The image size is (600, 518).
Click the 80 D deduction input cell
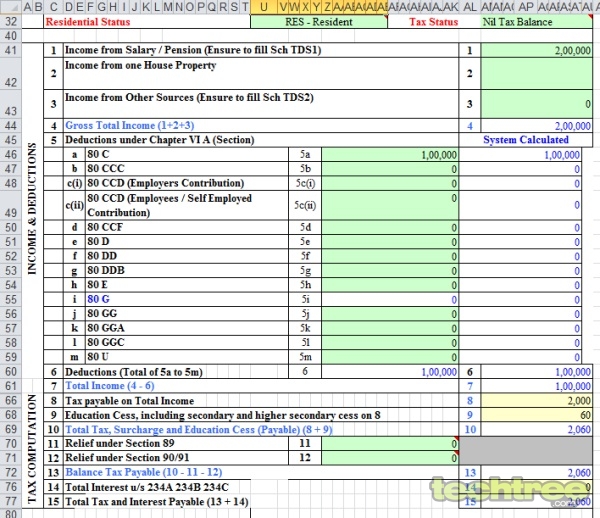tap(390, 242)
